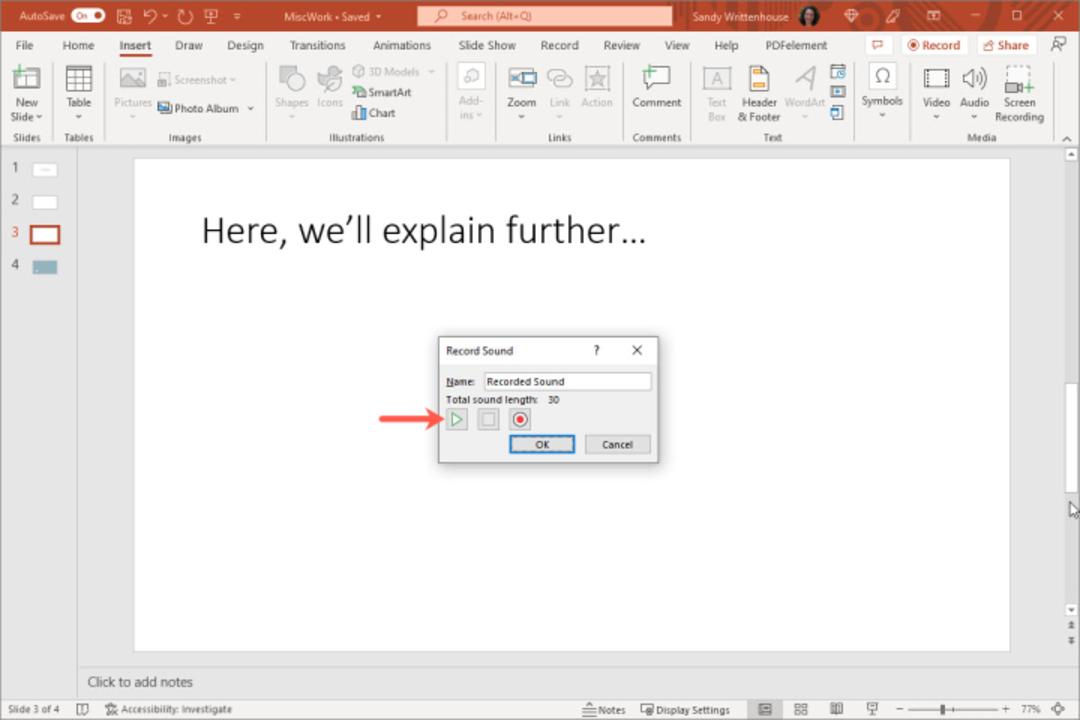
Task: Start recording with the red Record button
Action: pyautogui.click(x=520, y=419)
